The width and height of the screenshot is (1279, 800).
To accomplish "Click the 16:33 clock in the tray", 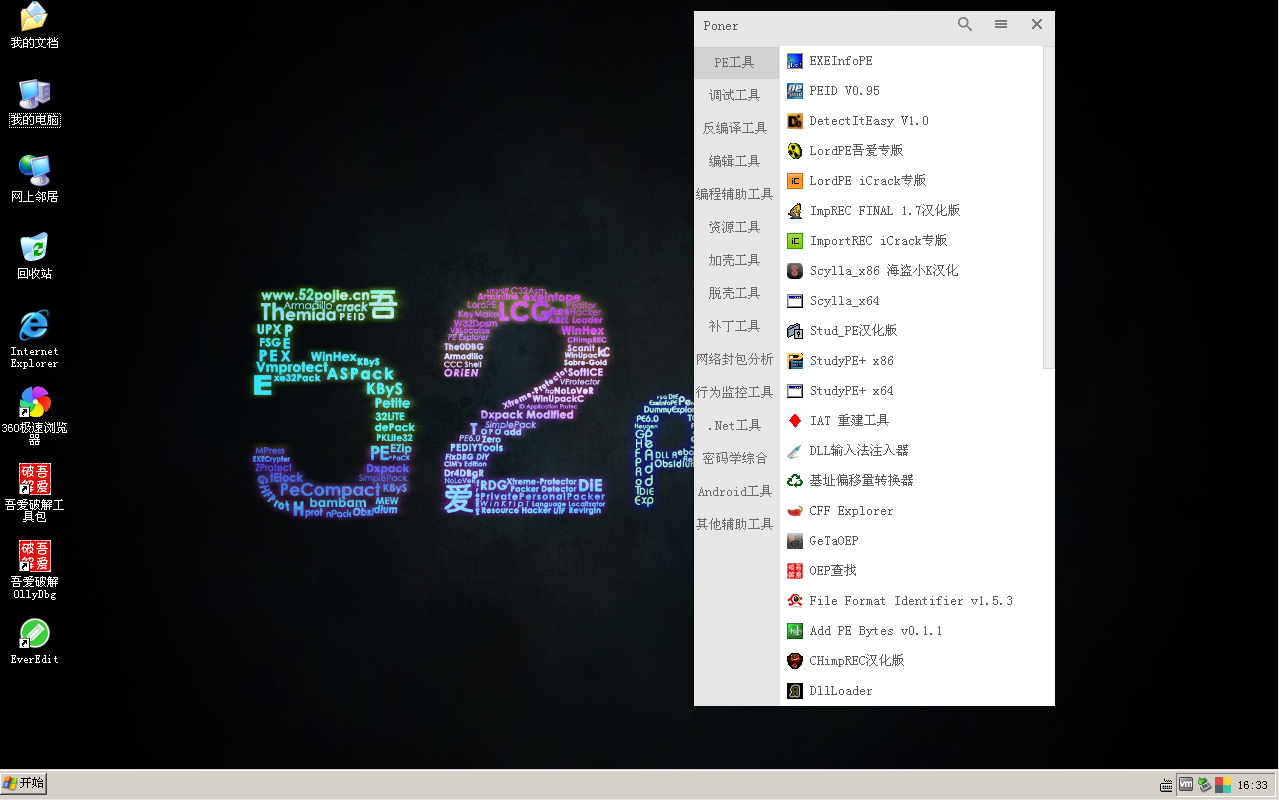I will point(1252,785).
